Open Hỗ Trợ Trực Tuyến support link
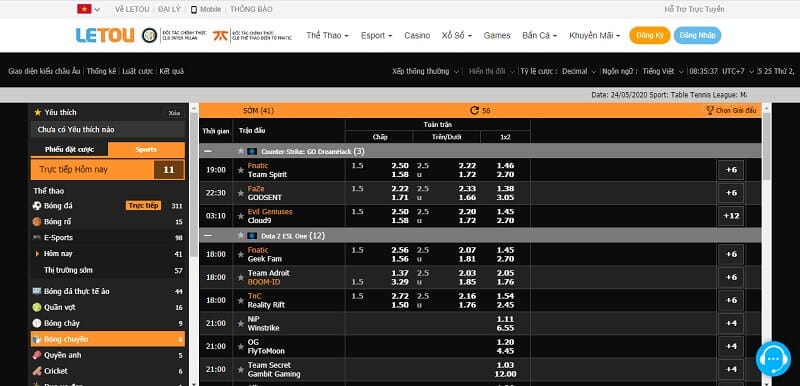Viewport: 800px width, 386px height. [694, 9]
